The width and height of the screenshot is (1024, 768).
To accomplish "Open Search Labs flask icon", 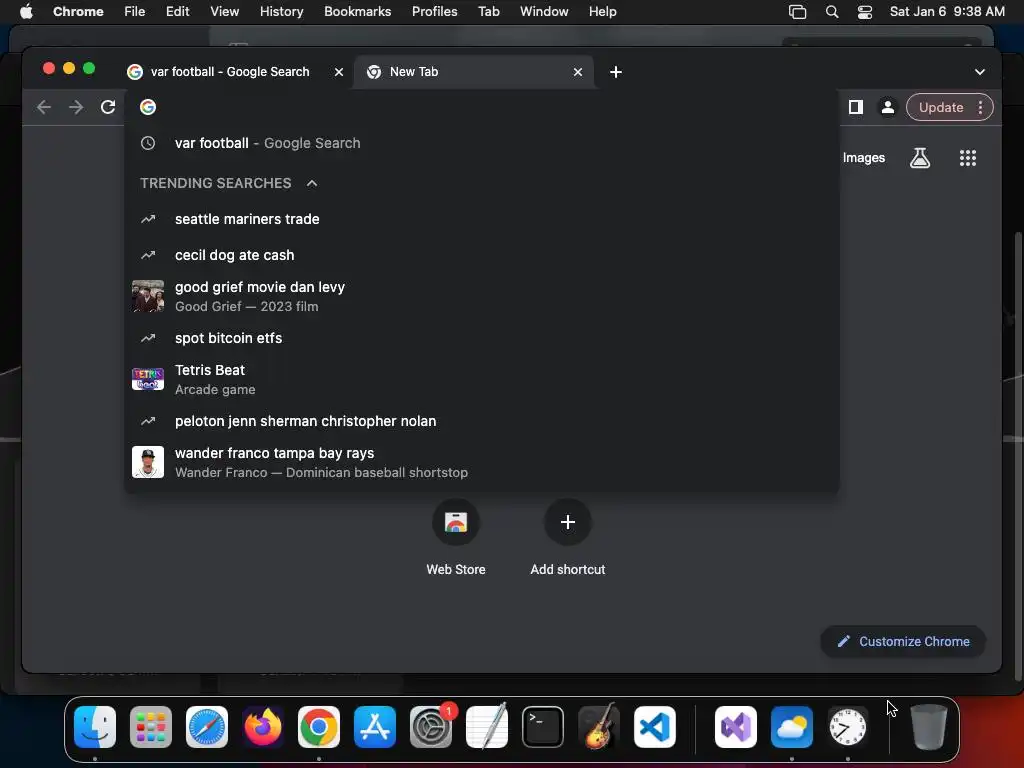I will pos(920,157).
